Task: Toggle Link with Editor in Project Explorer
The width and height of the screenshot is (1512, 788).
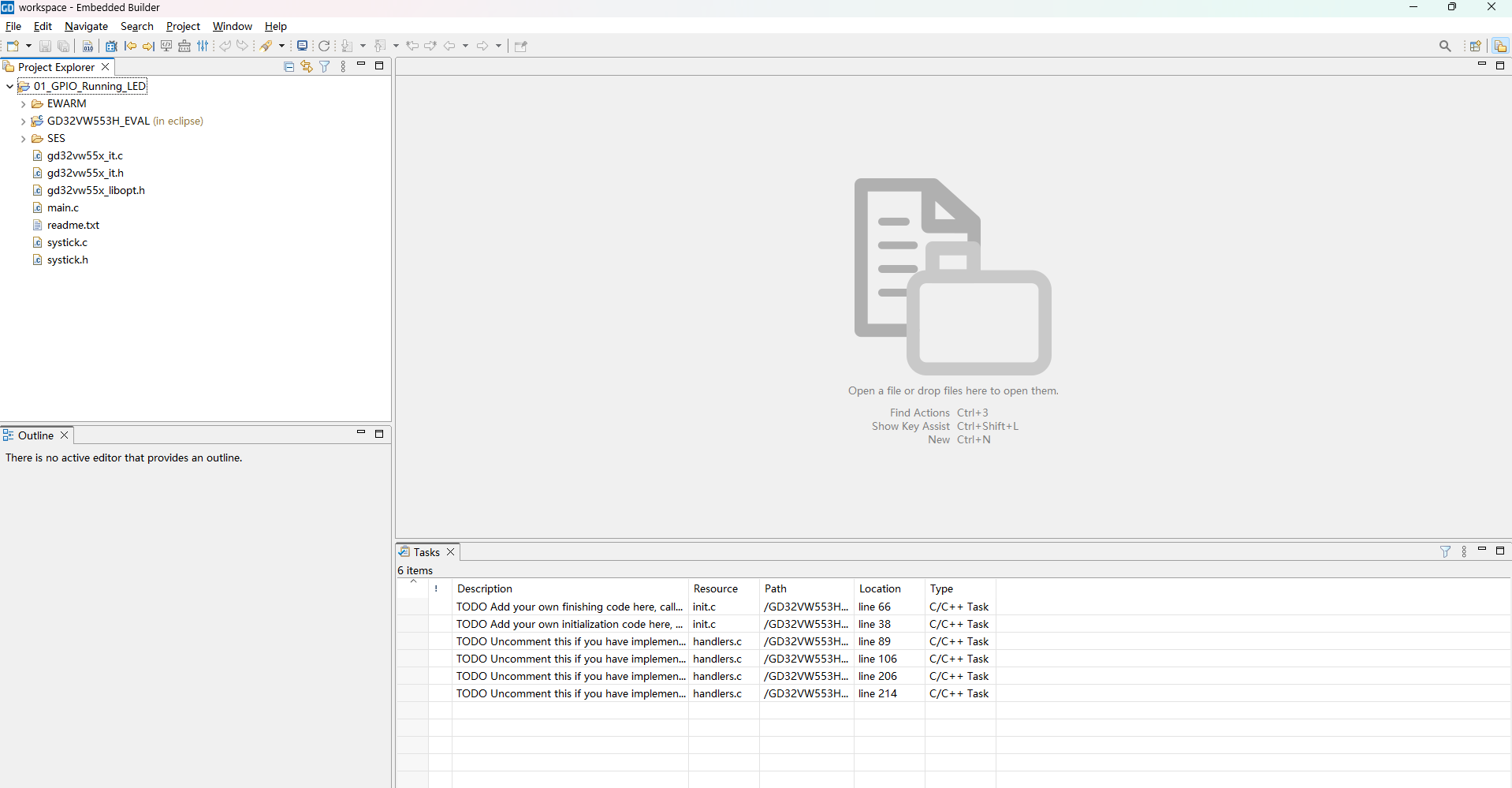Action: coord(307,67)
